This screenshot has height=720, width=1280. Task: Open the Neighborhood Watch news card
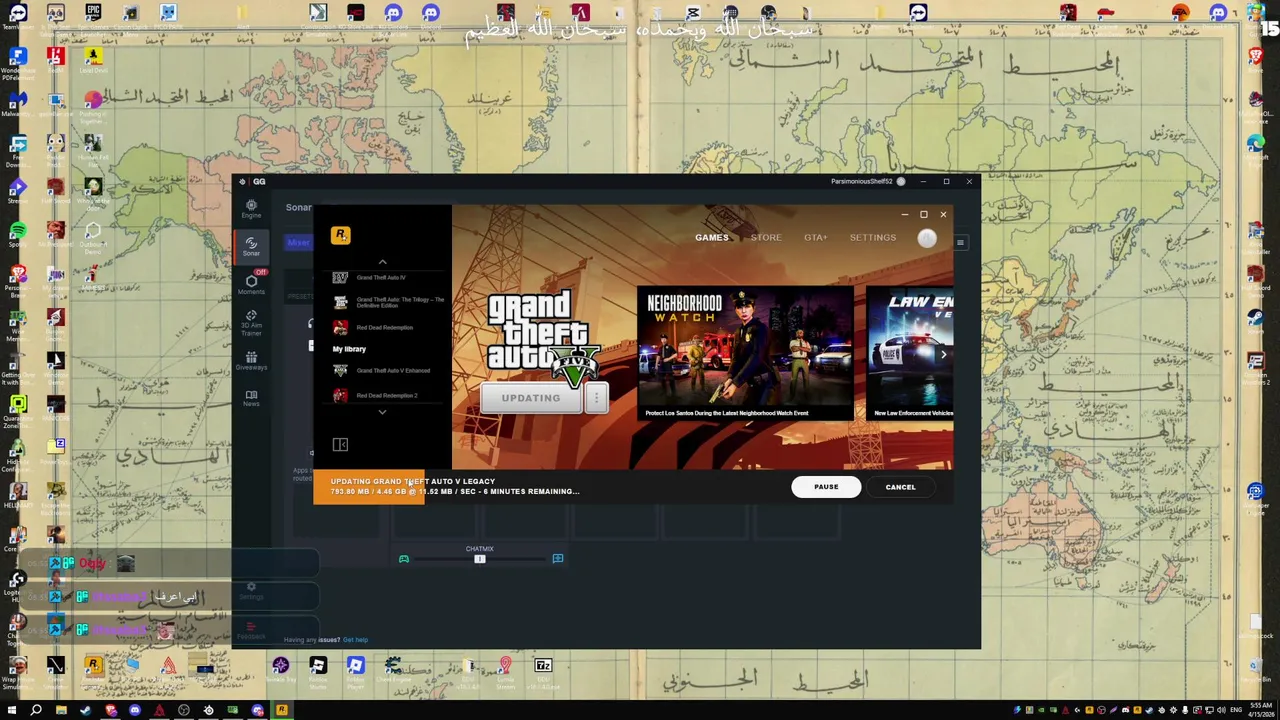click(746, 354)
